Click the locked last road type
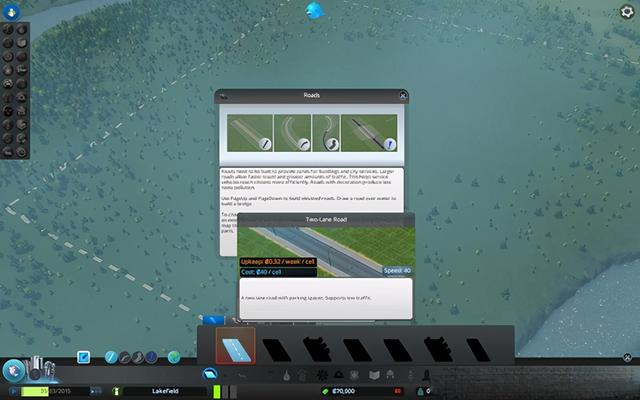Image resolution: width=640 pixels, height=400 pixels. coord(480,347)
